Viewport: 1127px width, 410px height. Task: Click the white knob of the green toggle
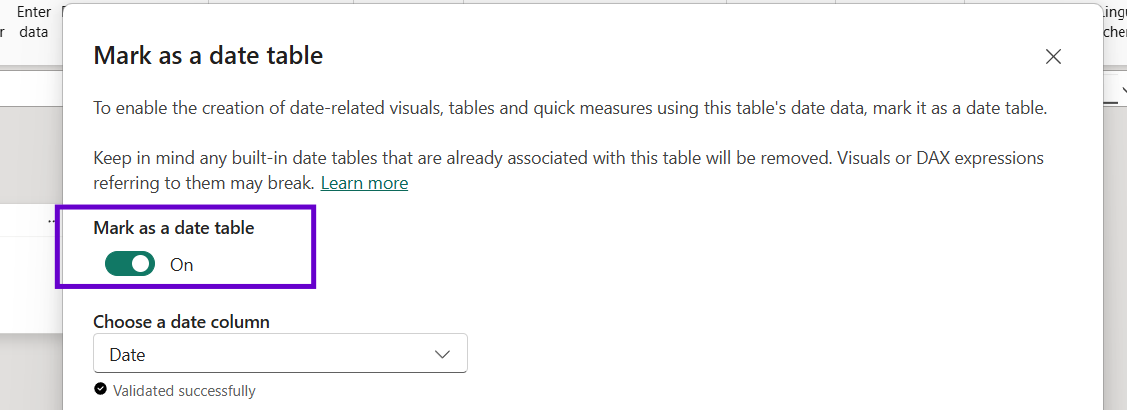(141, 264)
